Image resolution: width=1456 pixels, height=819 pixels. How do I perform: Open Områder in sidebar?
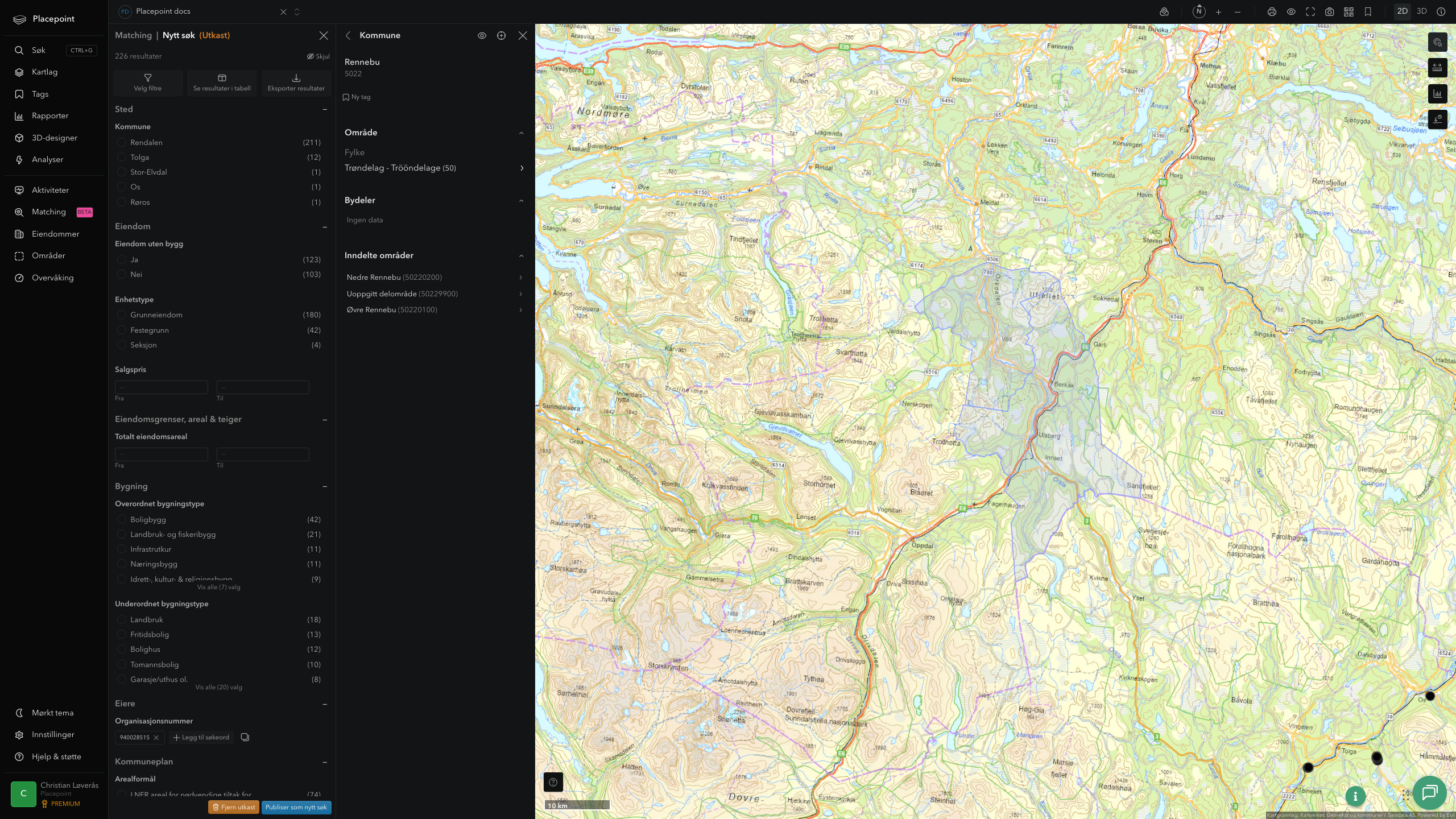tap(48, 255)
